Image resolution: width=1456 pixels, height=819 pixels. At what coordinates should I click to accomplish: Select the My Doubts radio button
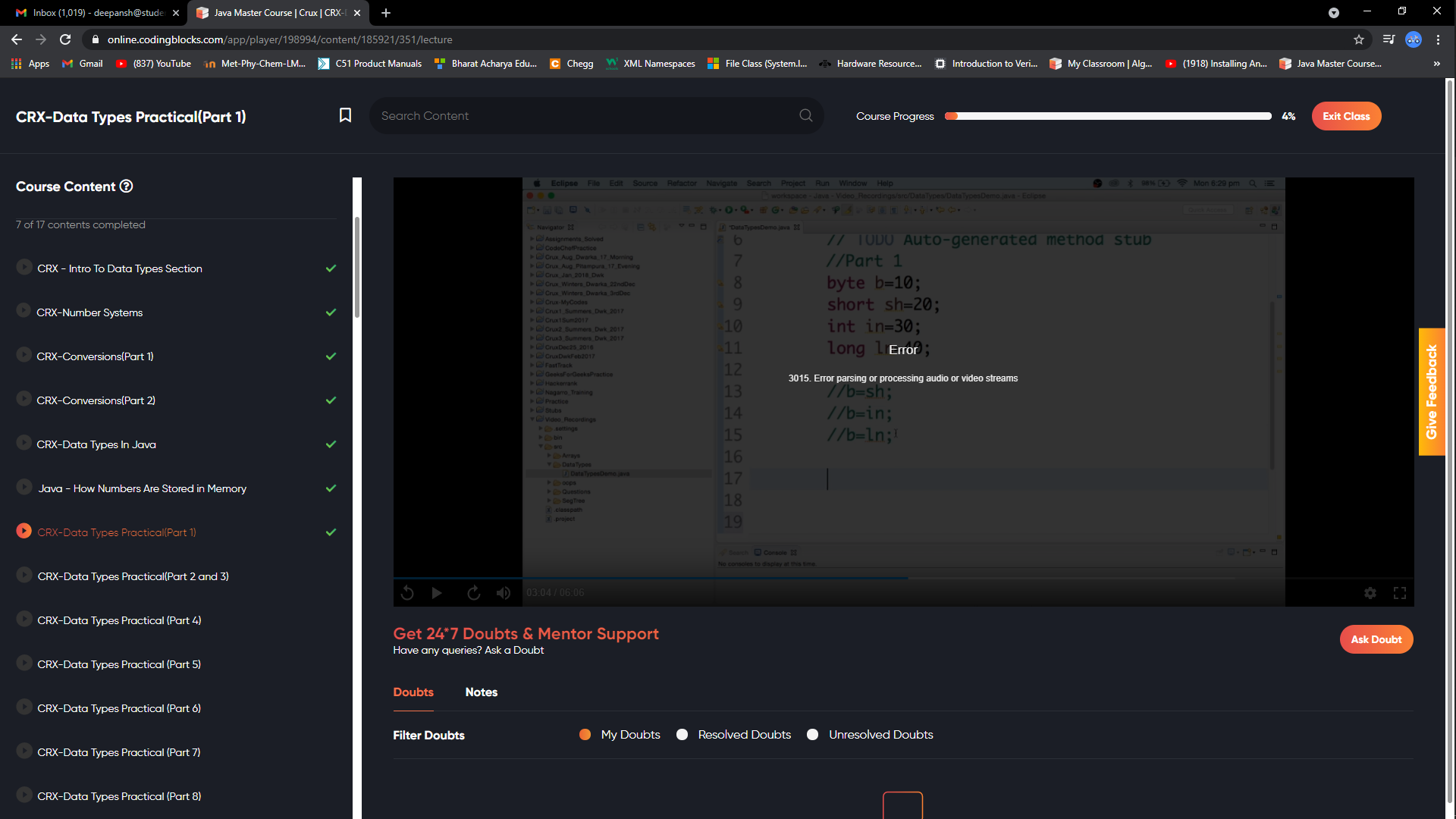coord(585,734)
